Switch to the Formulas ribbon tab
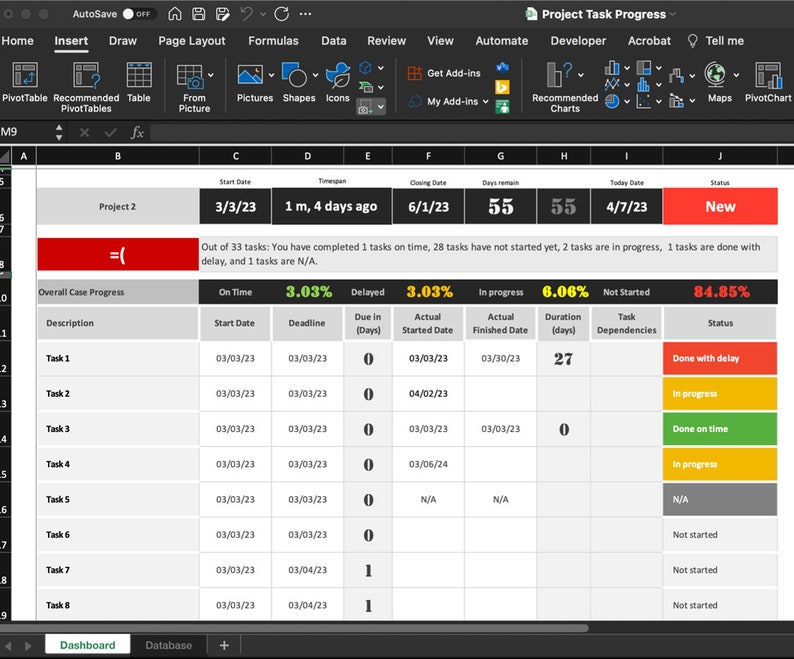Viewport: 794px width, 659px height. [273, 41]
